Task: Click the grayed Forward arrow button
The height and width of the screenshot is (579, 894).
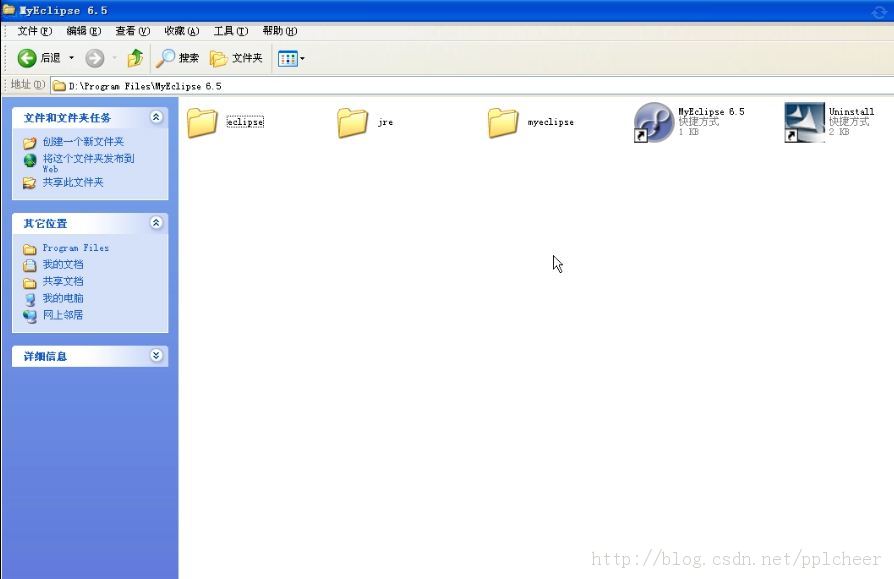Action: coord(95,58)
